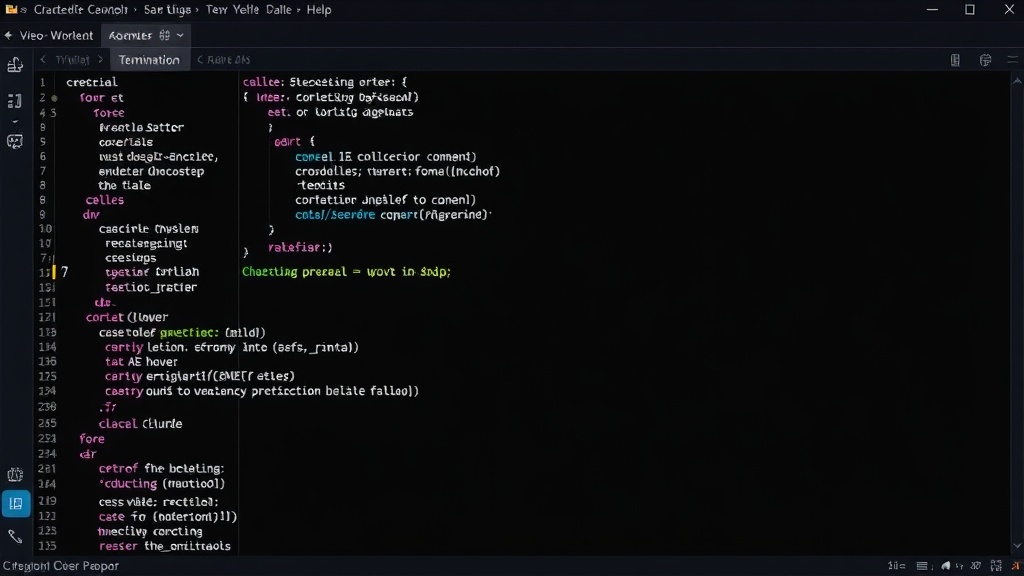Click the bell-shaped icon in status bar

[946, 566]
